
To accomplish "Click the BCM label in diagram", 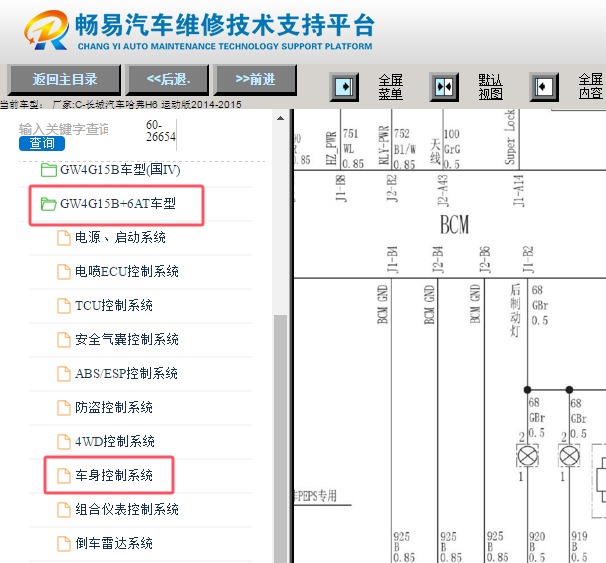I will [x=454, y=225].
